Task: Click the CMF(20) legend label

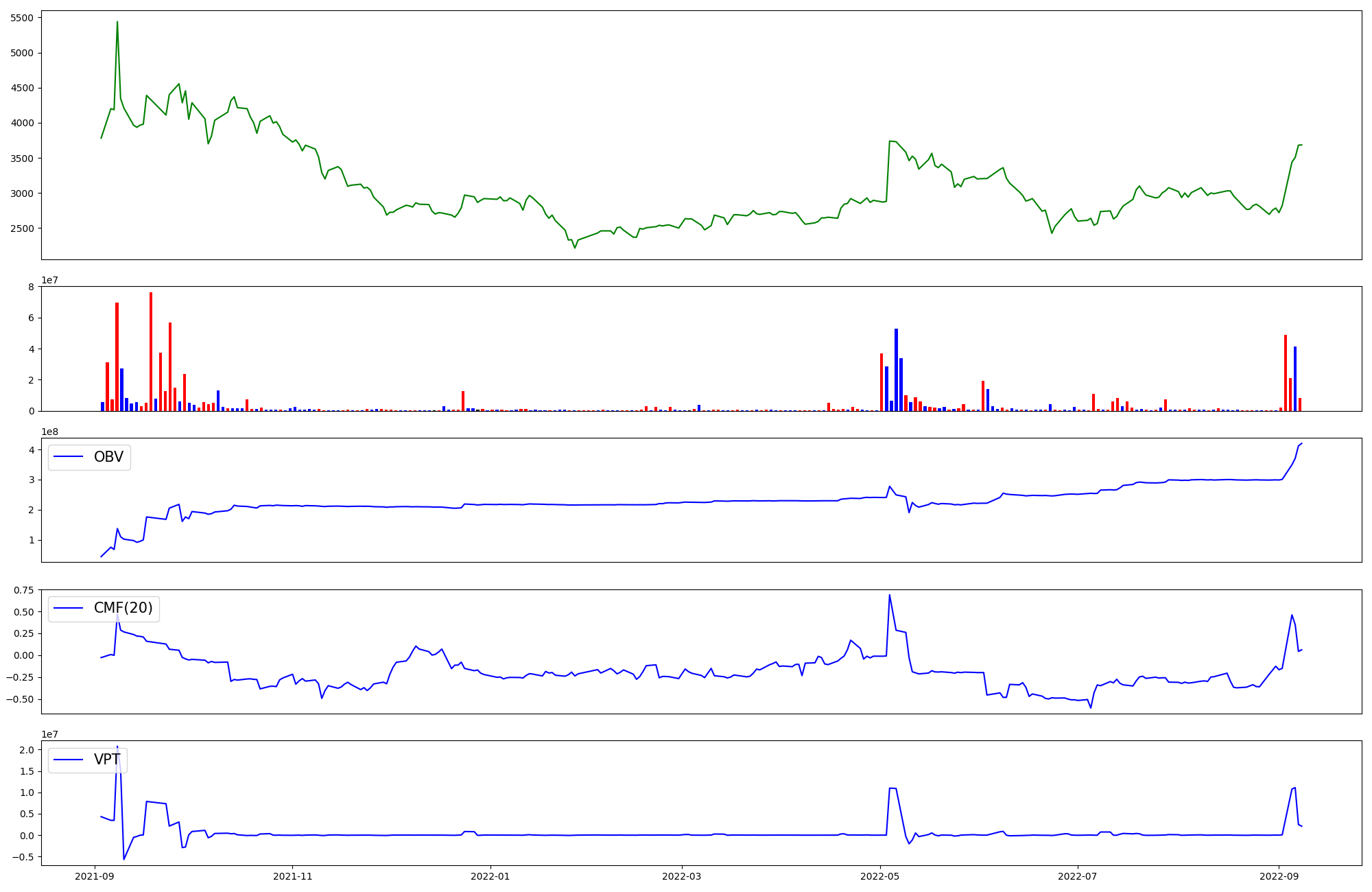Action: [x=123, y=609]
